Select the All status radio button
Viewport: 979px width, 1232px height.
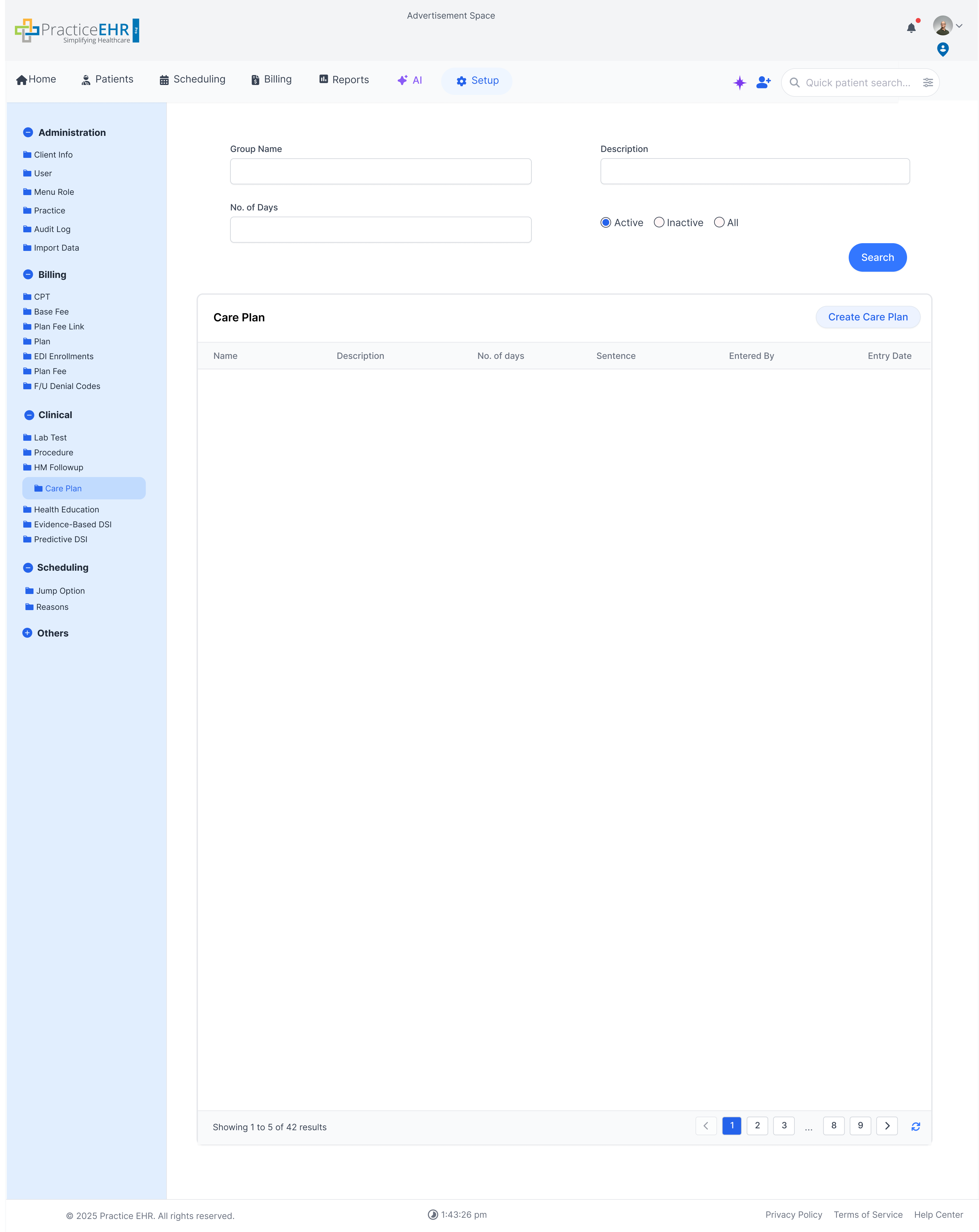pyautogui.click(x=719, y=222)
